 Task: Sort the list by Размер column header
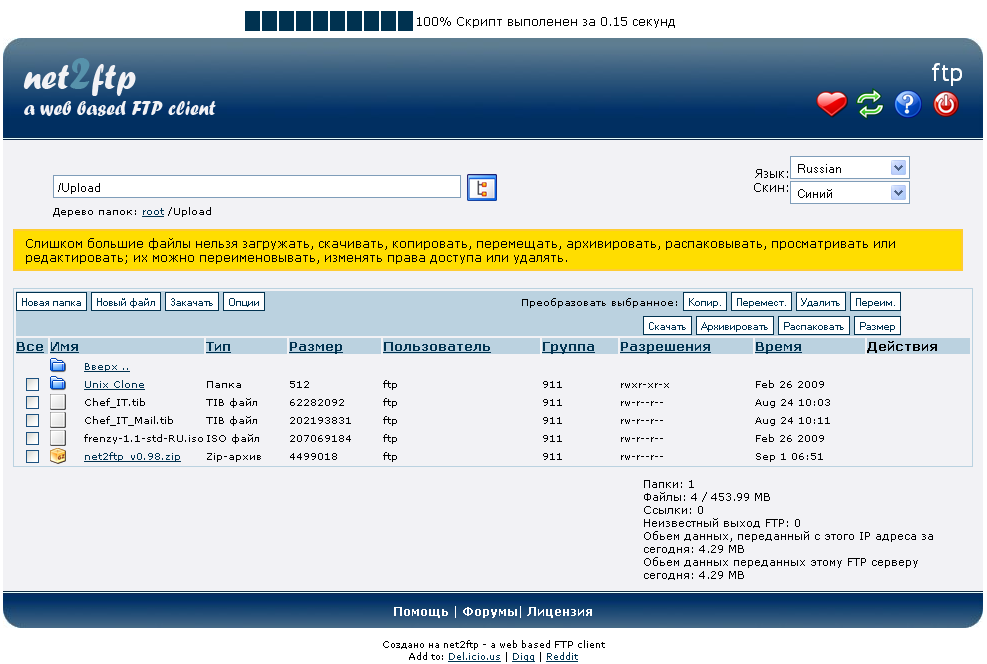[315, 347]
